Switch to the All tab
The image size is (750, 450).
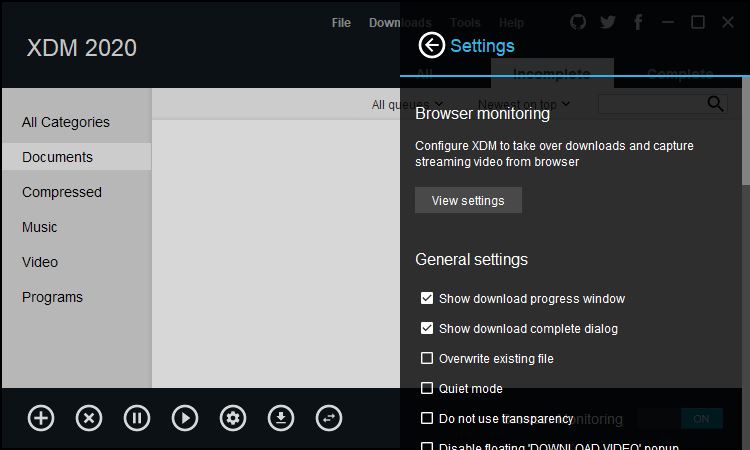click(424, 73)
